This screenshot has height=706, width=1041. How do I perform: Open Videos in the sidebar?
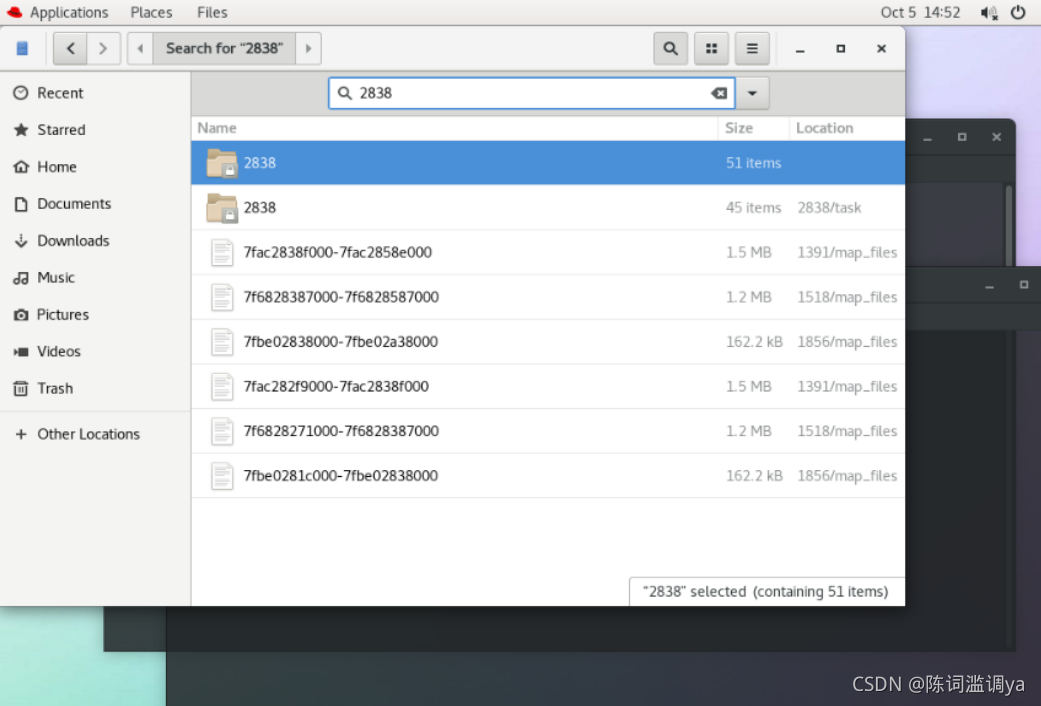pos(96,351)
